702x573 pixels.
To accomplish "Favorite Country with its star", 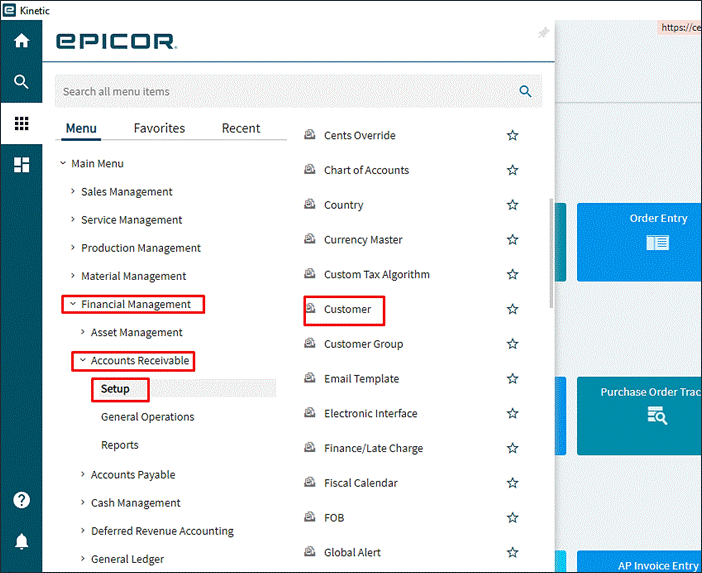I will point(513,205).
